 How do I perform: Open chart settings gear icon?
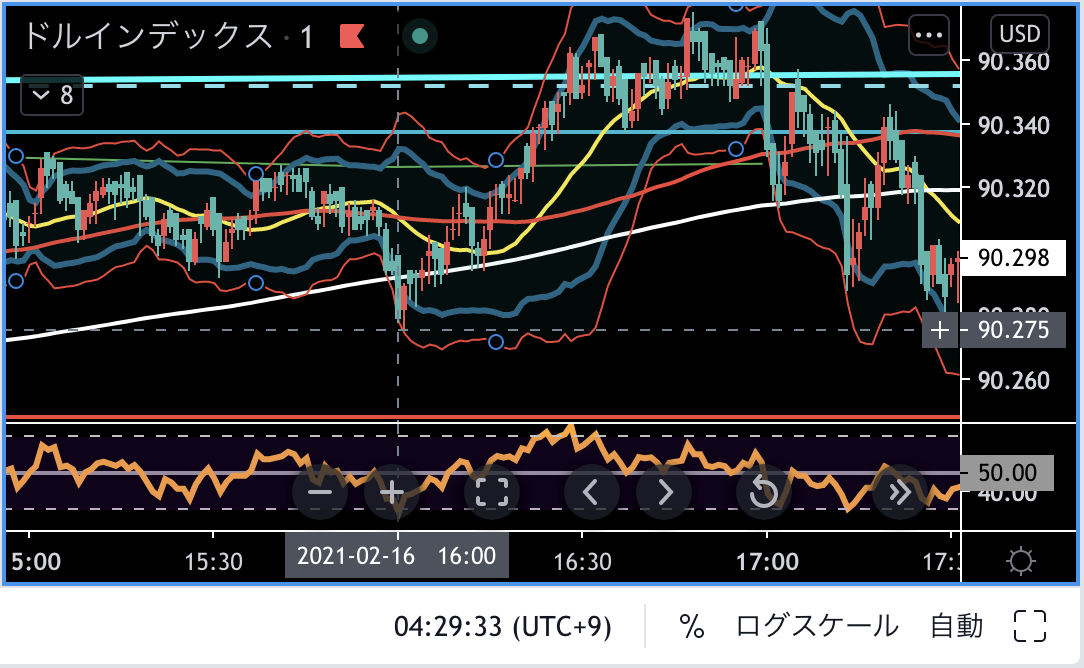click(1021, 561)
